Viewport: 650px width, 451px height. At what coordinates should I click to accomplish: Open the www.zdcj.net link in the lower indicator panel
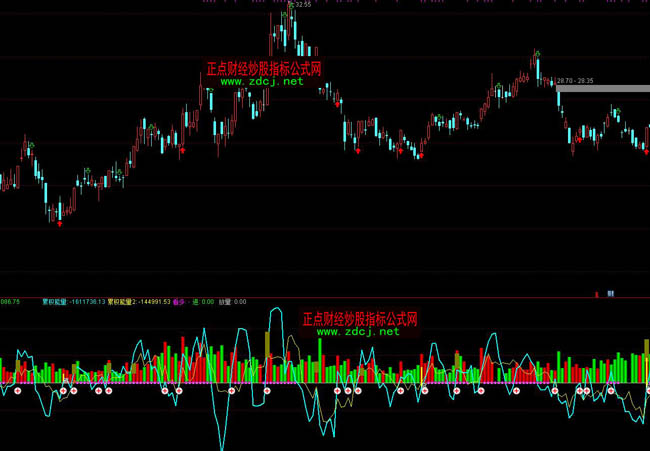[x=358, y=331]
